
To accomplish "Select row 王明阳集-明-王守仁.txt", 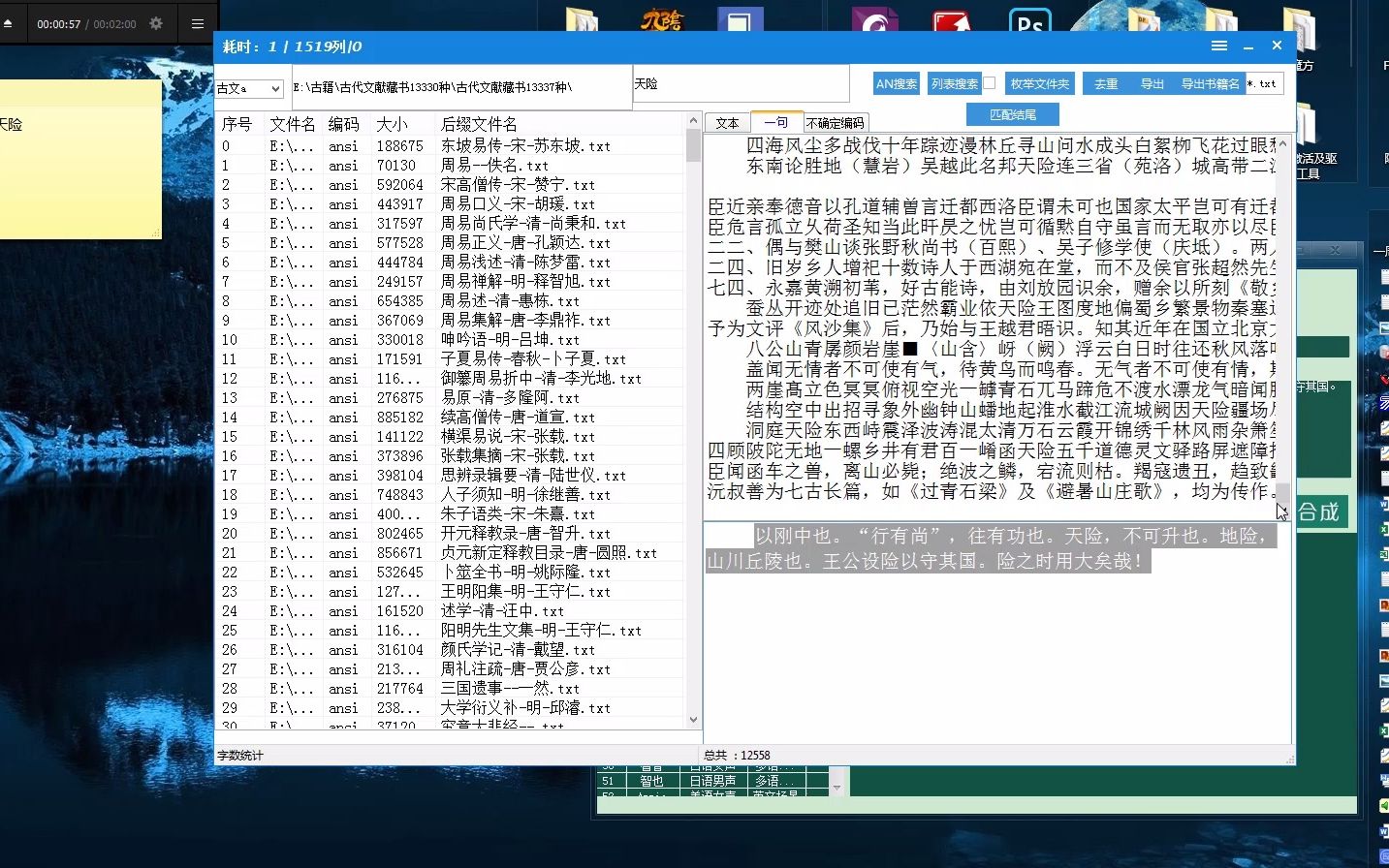I will coord(451,592).
